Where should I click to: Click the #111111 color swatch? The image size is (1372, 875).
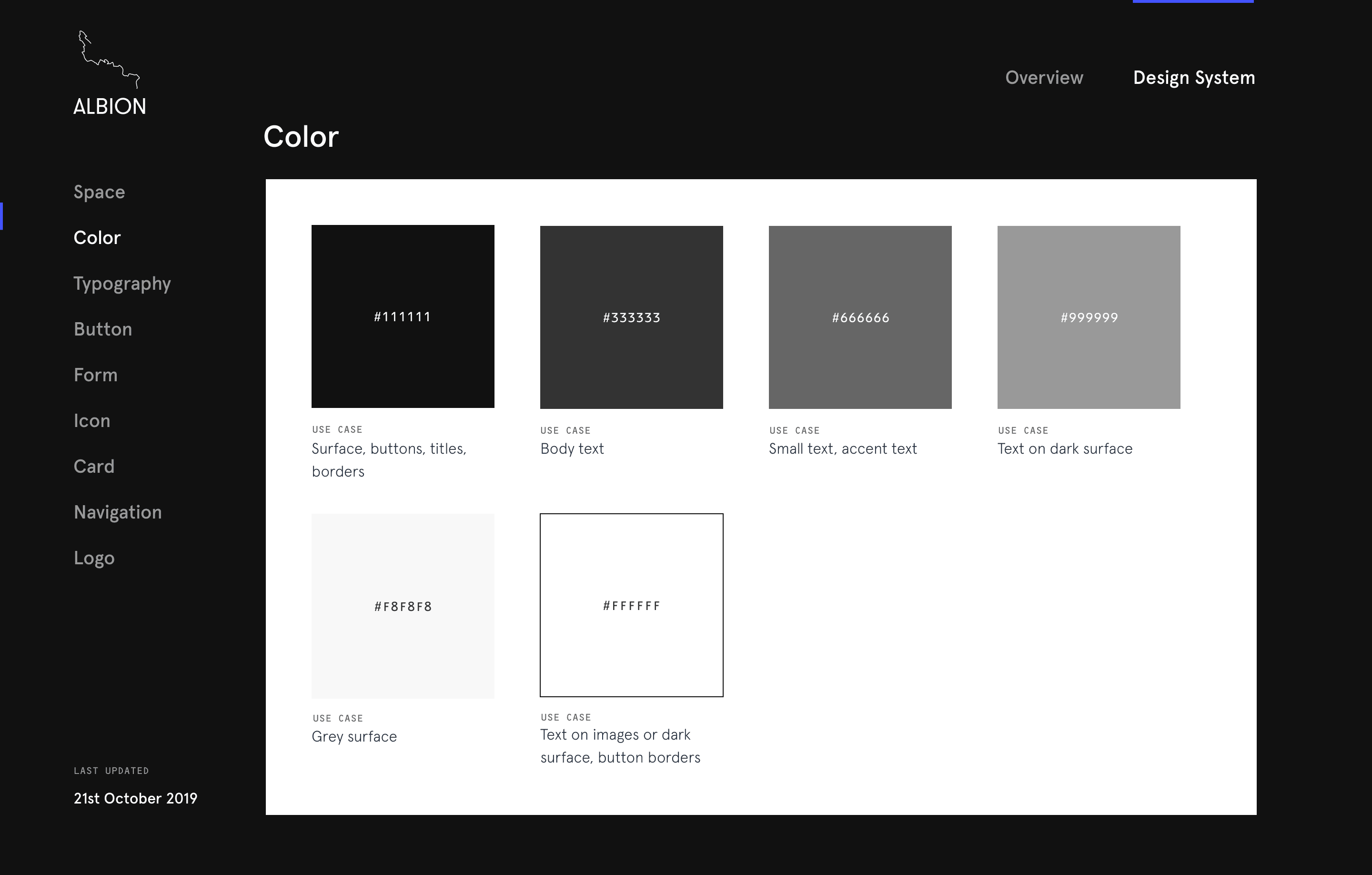[402, 316]
